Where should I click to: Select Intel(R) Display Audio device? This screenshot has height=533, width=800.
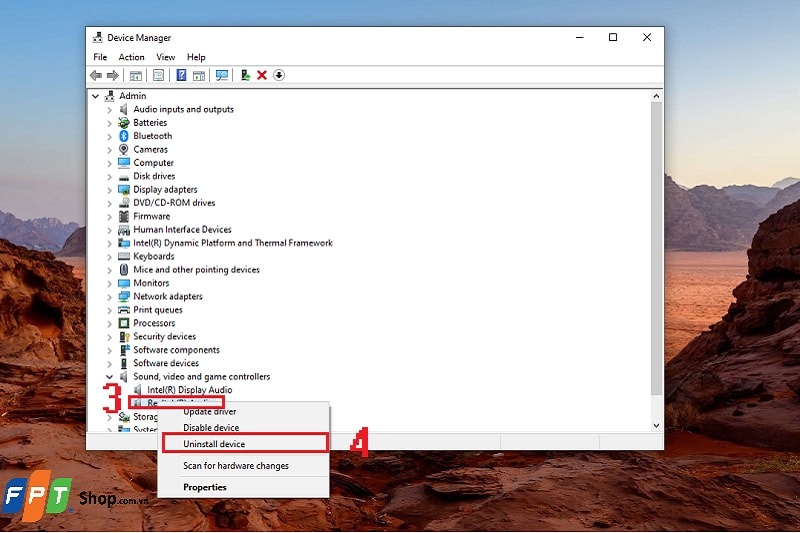tap(189, 390)
